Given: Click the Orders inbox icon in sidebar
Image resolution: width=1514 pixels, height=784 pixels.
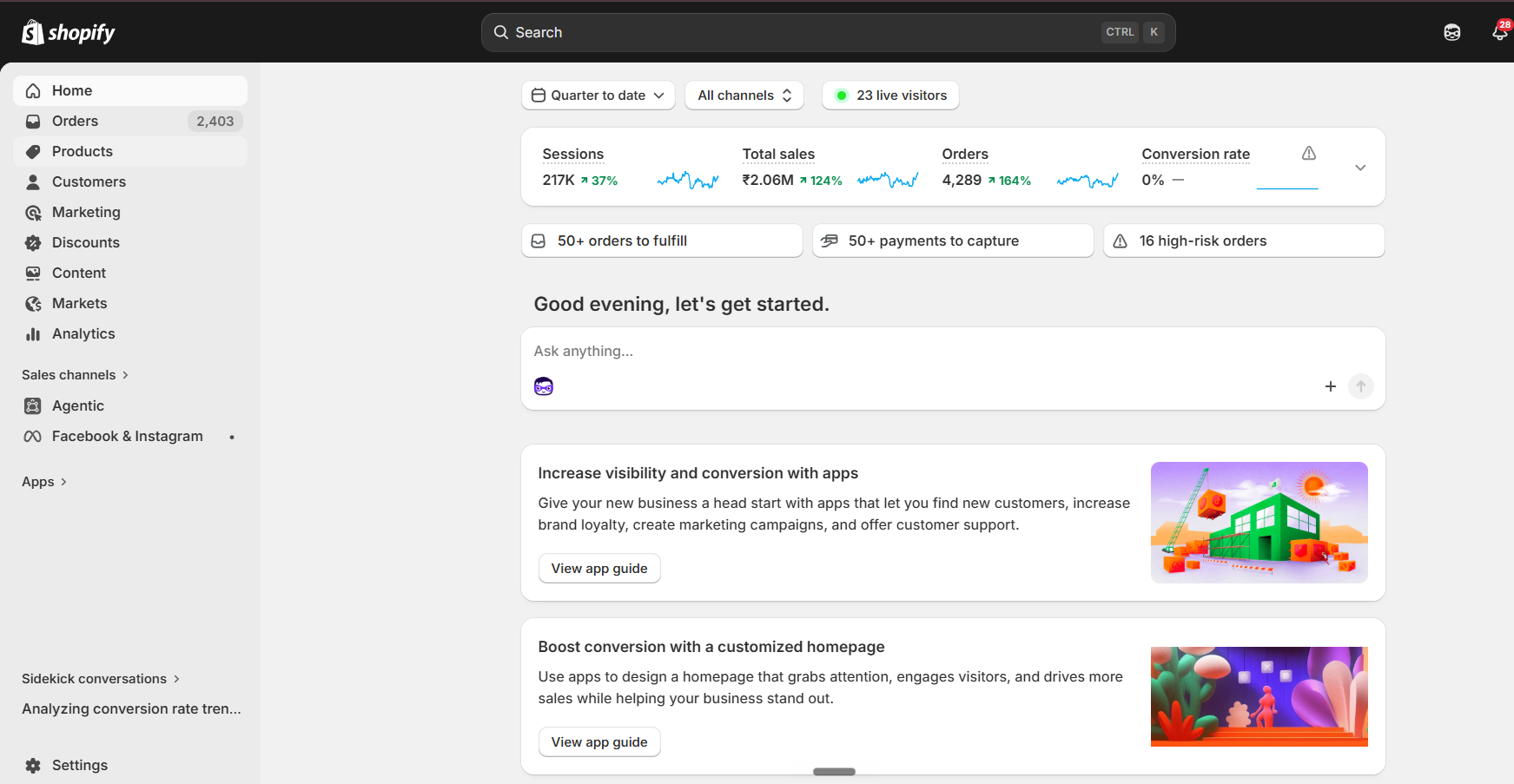Looking at the screenshot, I should pyautogui.click(x=33, y=121).
